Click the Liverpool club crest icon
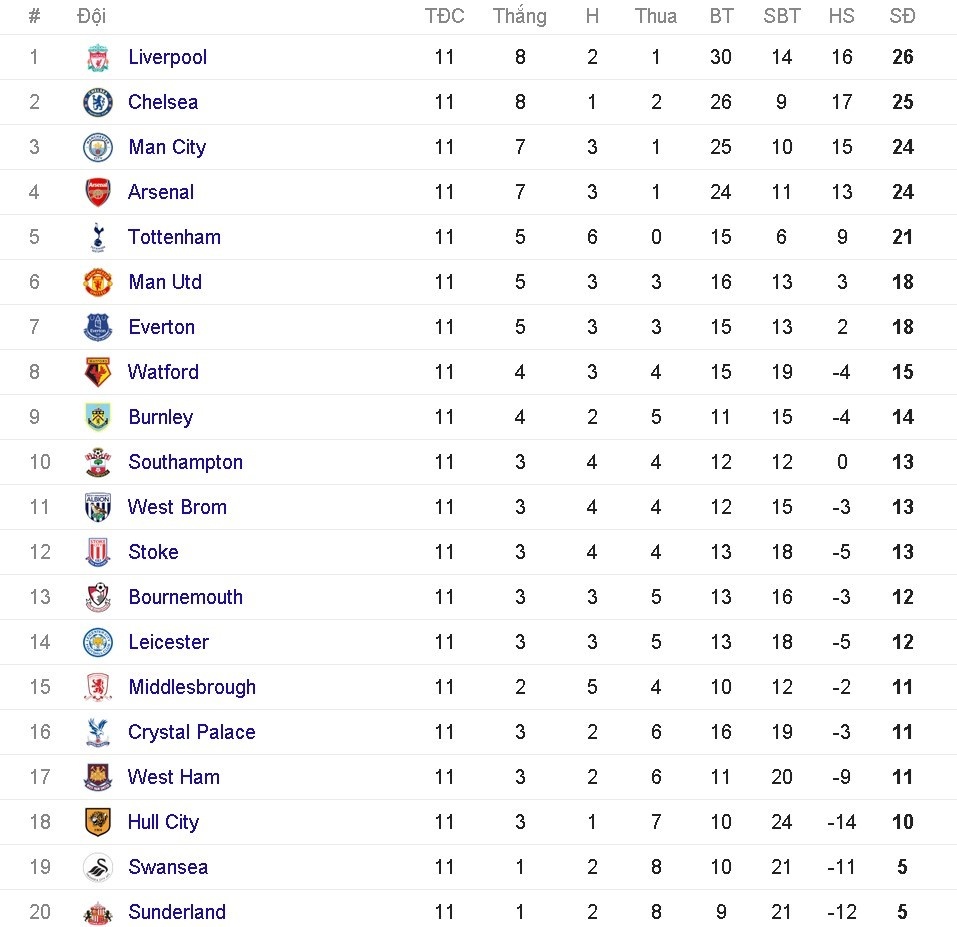Viewport: 957px width, 927px height. 97,57
